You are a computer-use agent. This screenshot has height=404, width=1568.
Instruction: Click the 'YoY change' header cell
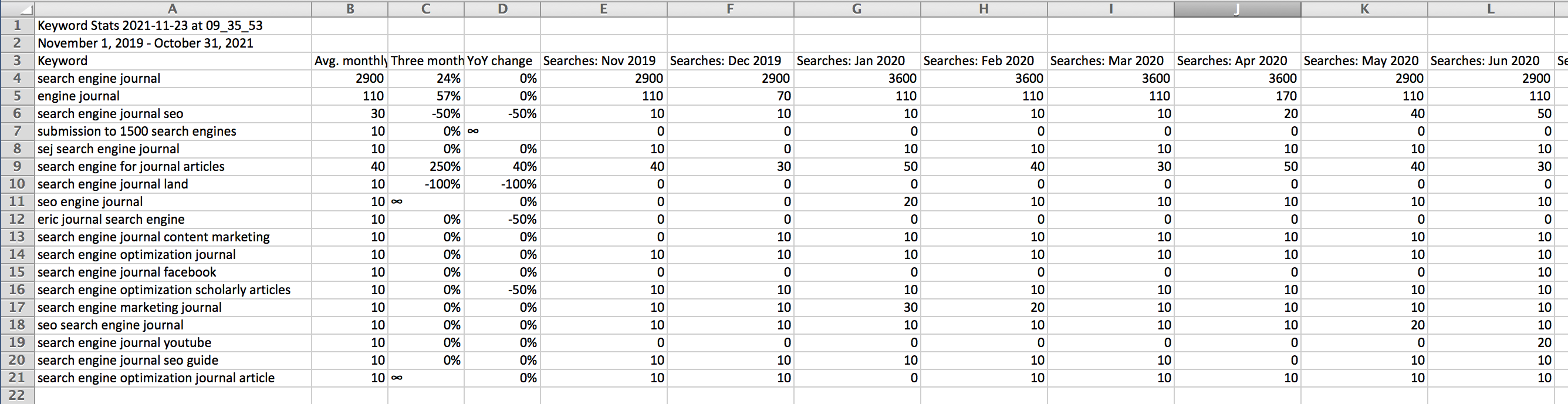coord(502,61)
